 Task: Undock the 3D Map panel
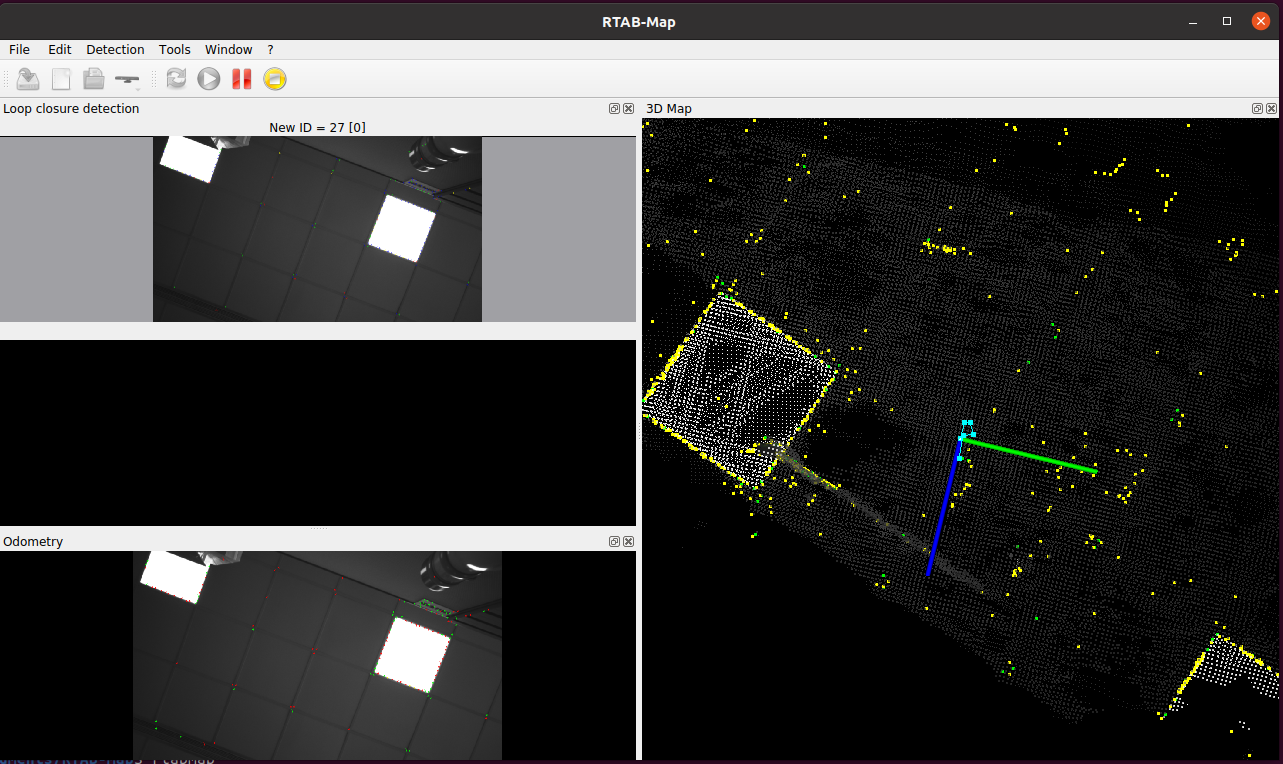(x=1257, y=109)
